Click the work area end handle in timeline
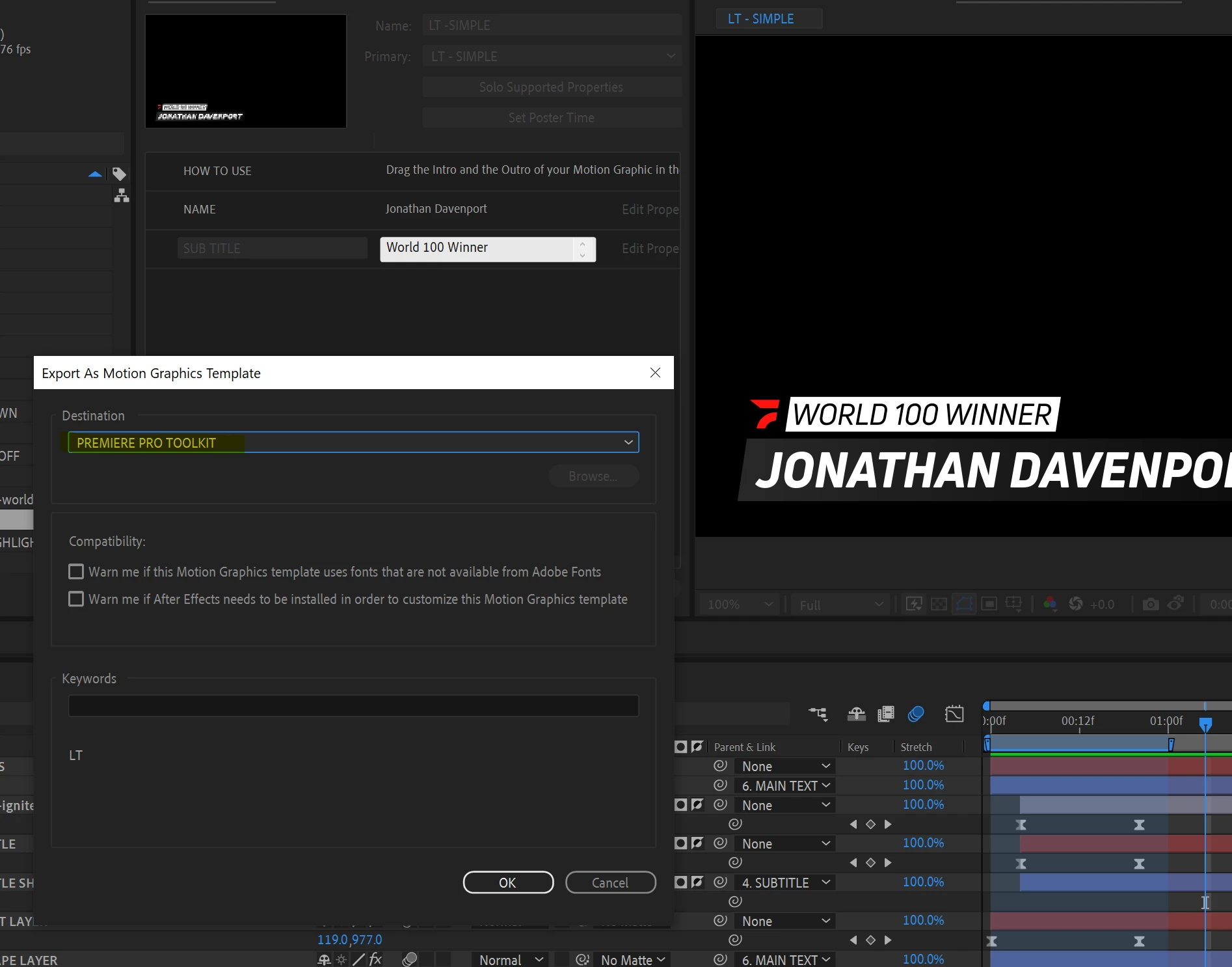The height and width of the screenshot is (967, 1232). coord(1171,744)
